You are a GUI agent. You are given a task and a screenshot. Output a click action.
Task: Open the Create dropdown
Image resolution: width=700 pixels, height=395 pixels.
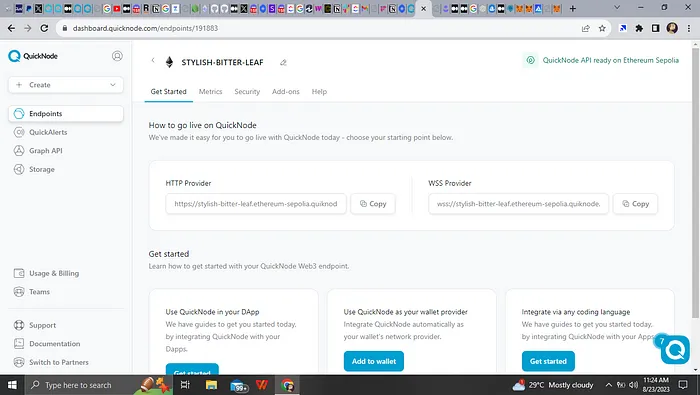(66, 85)
